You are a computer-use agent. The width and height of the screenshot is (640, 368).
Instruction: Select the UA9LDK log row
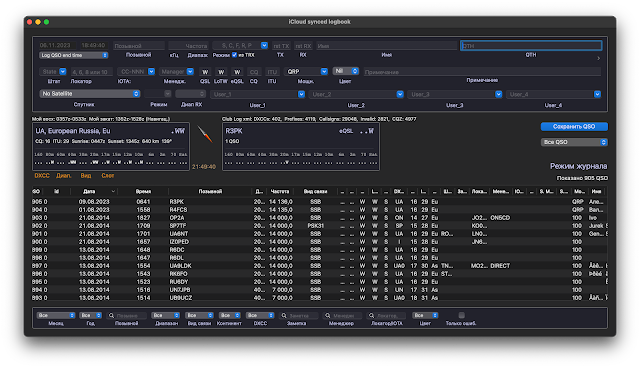point(319,266)
